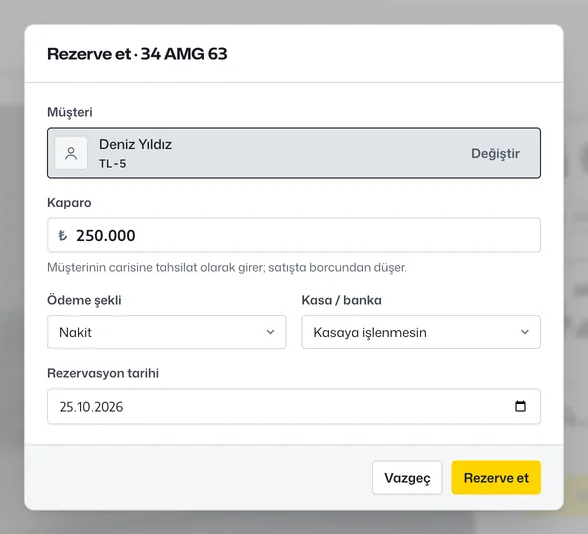Click the Kasa / banka label
The width and height of the screenshot is (588, 534).
[342, 300]
